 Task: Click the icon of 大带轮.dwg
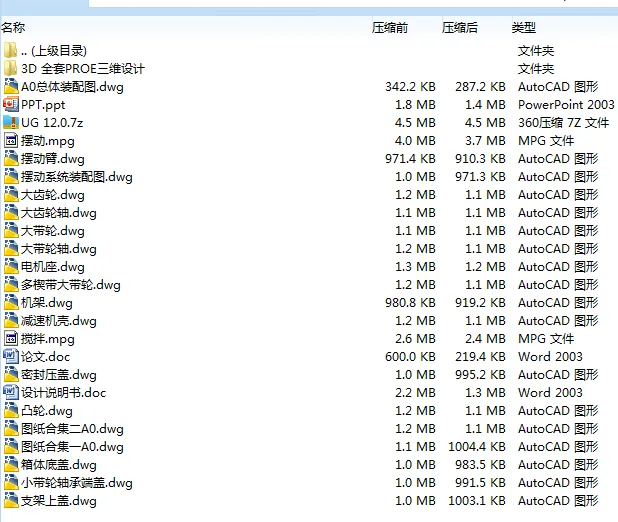pyautogui.click(x=11, y=231)
